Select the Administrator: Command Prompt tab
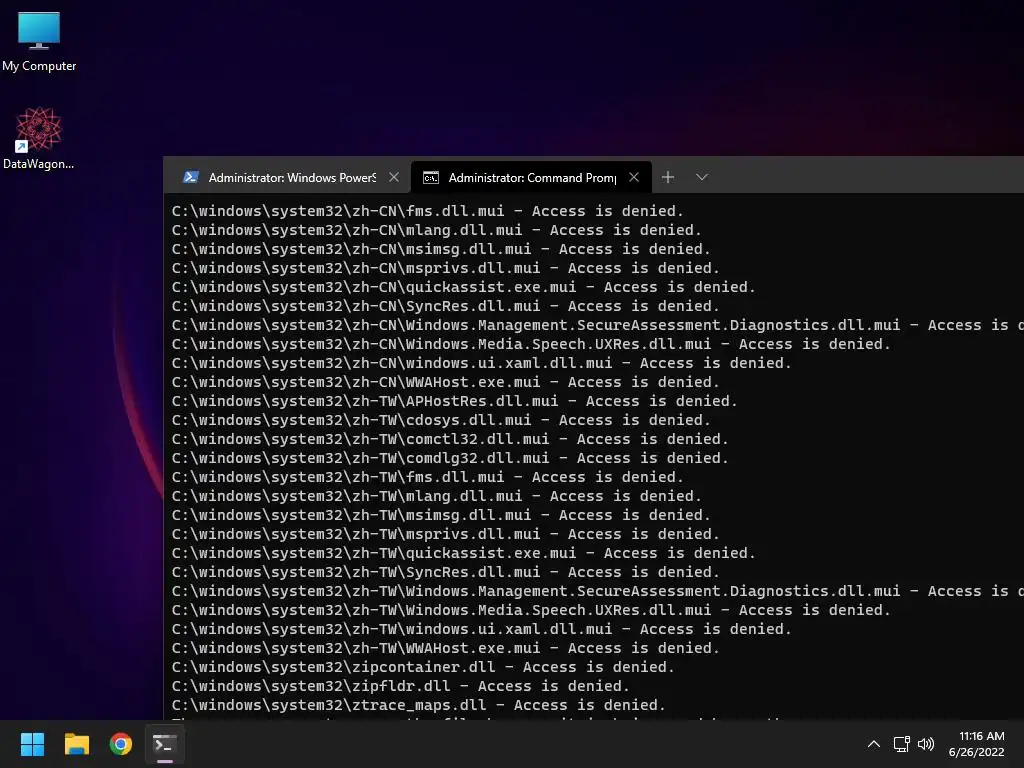1024x768 pixels. [532, 178]
